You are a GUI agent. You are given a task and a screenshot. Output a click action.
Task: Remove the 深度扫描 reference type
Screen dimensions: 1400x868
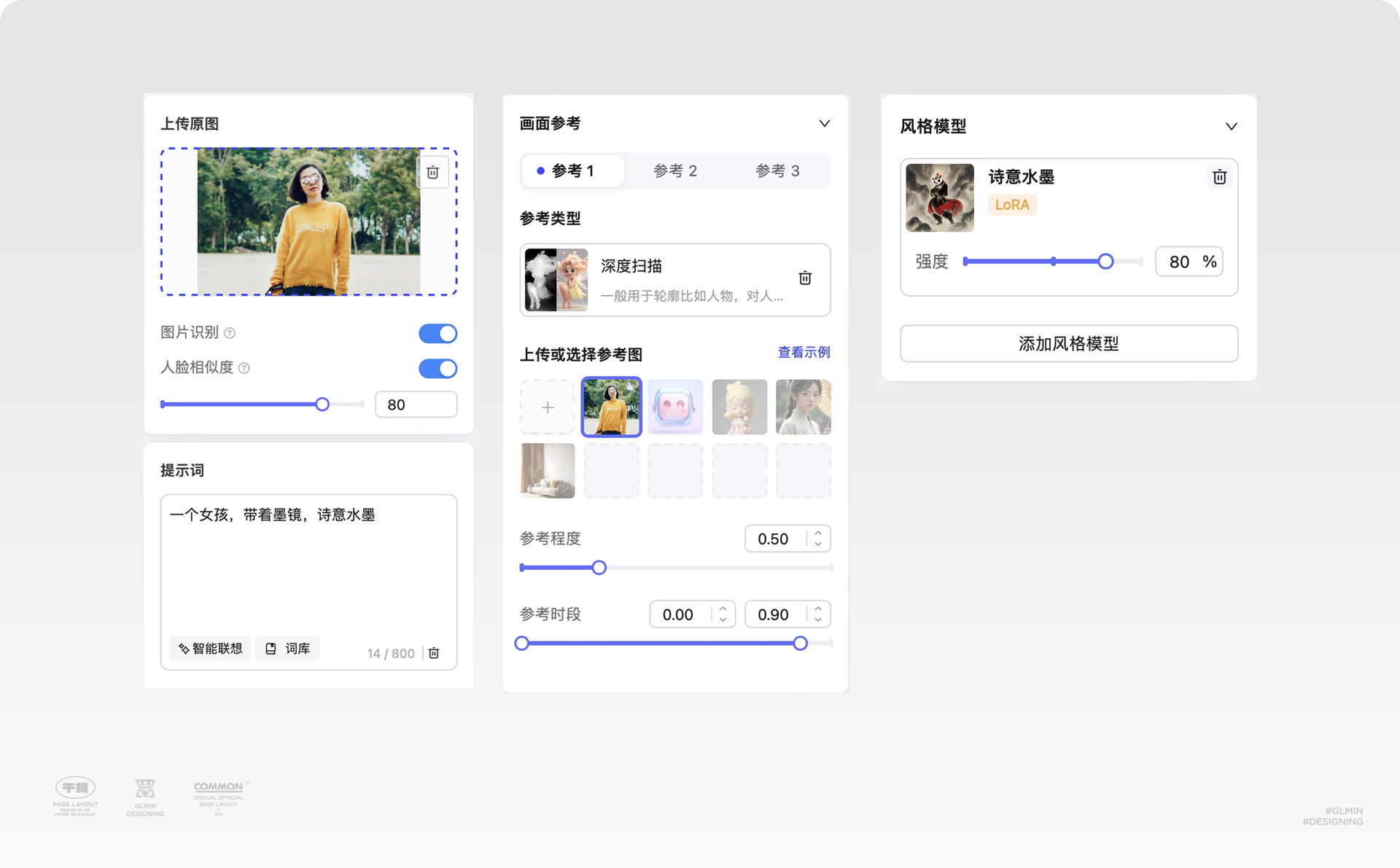[x=805, y=278]
